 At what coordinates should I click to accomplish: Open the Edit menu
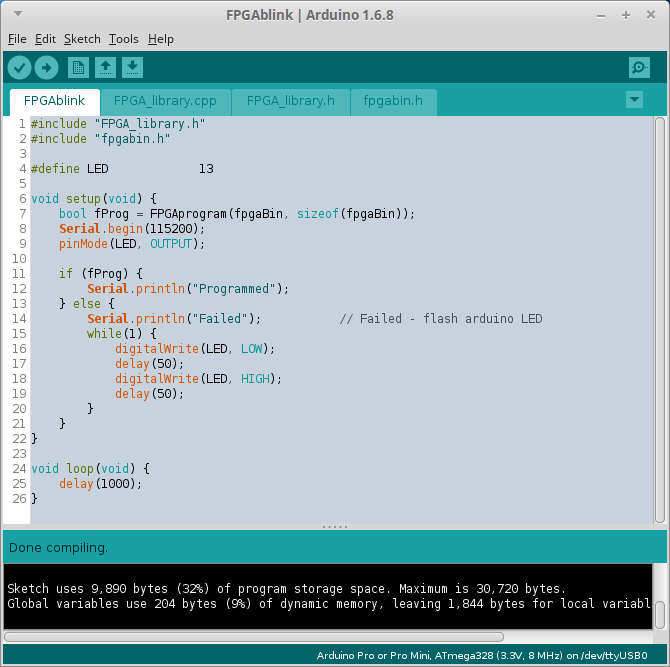click(x=45, y=39)
